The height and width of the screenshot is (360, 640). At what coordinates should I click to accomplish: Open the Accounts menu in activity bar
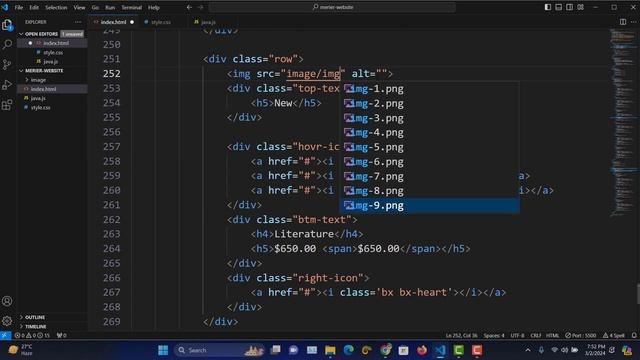[7, 301]
